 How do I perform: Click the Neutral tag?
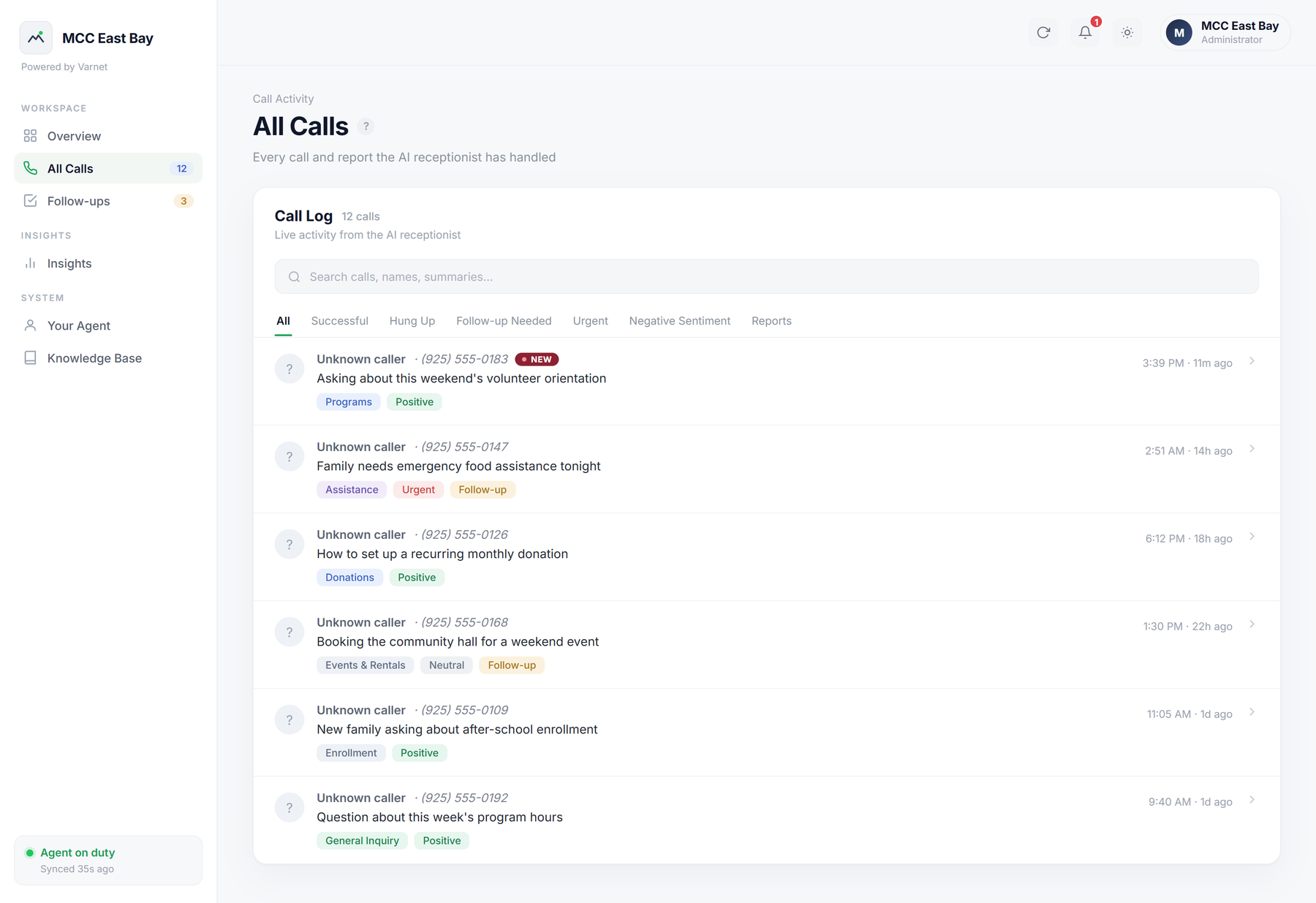click(447, 665)
